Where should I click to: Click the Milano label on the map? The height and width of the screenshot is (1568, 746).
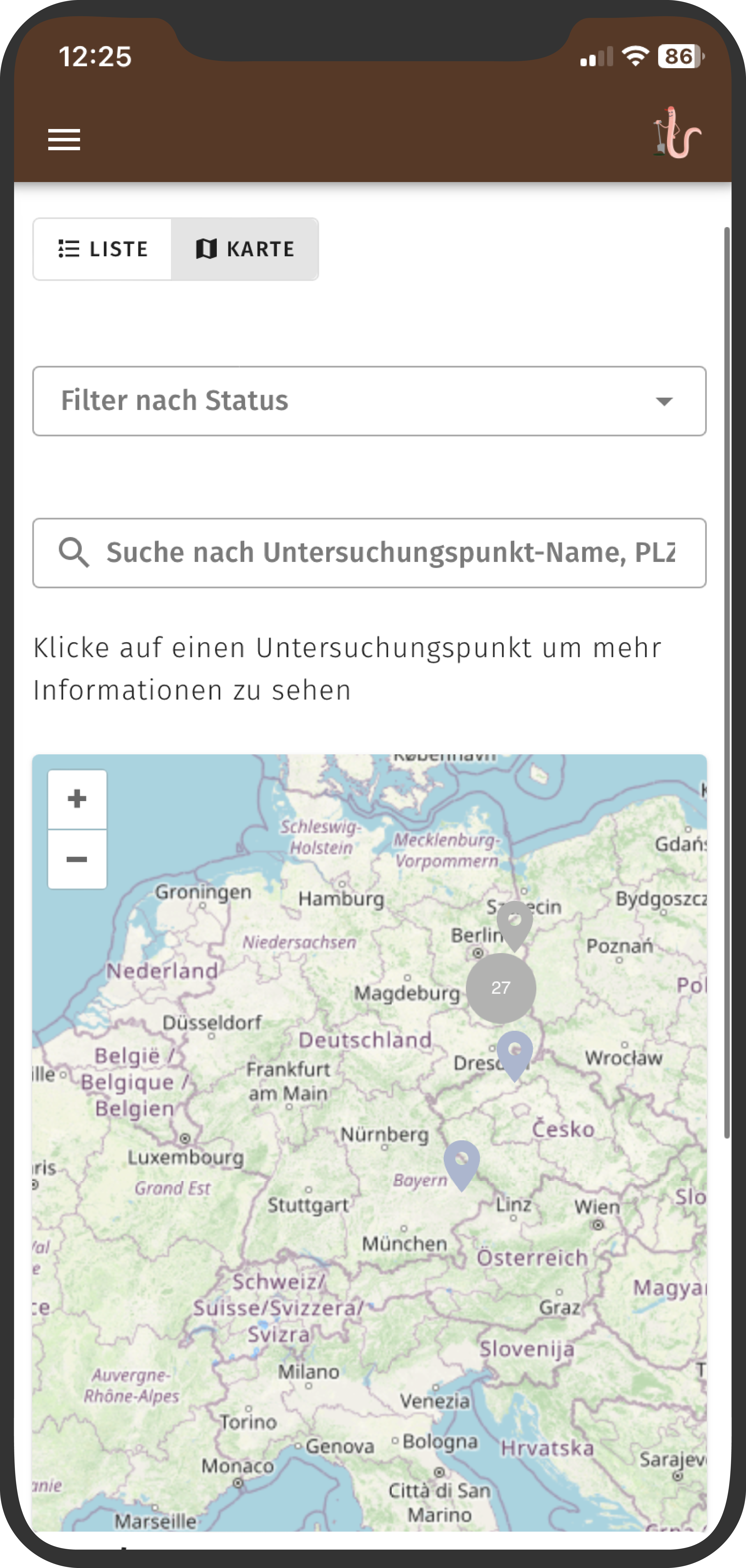pyautogui.click(x=309, y=1371)
